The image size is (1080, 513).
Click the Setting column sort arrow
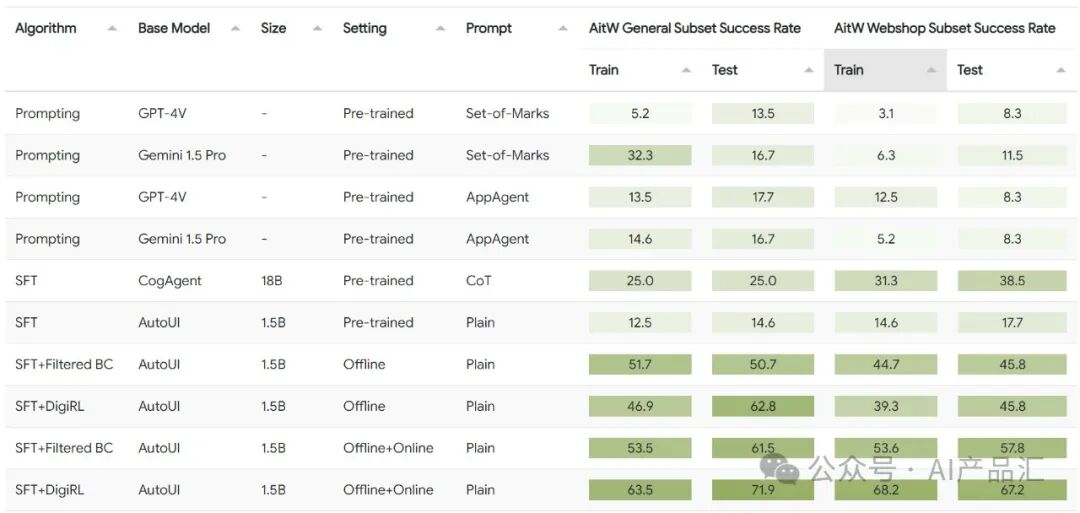point(440,29)
